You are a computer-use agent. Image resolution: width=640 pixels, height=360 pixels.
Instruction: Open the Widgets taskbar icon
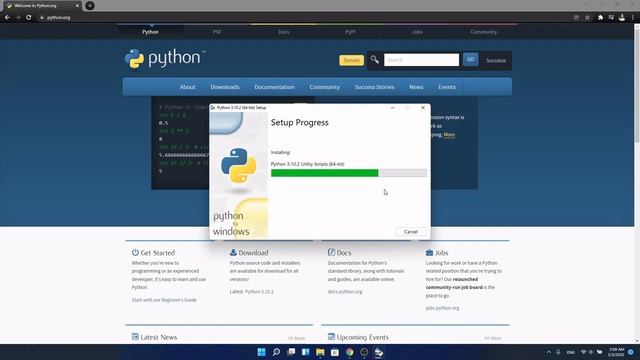pyautogui.click(x=306, y=352)
